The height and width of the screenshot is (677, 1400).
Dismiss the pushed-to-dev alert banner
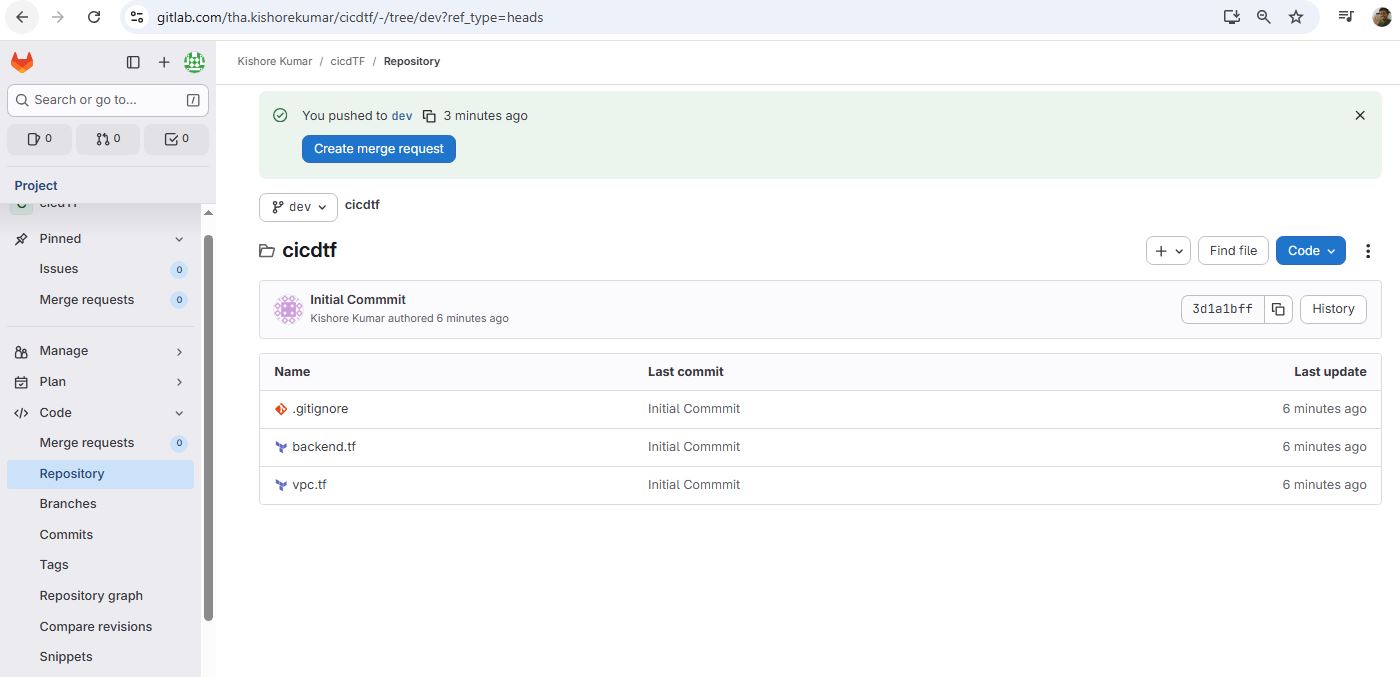[1359, 116]
